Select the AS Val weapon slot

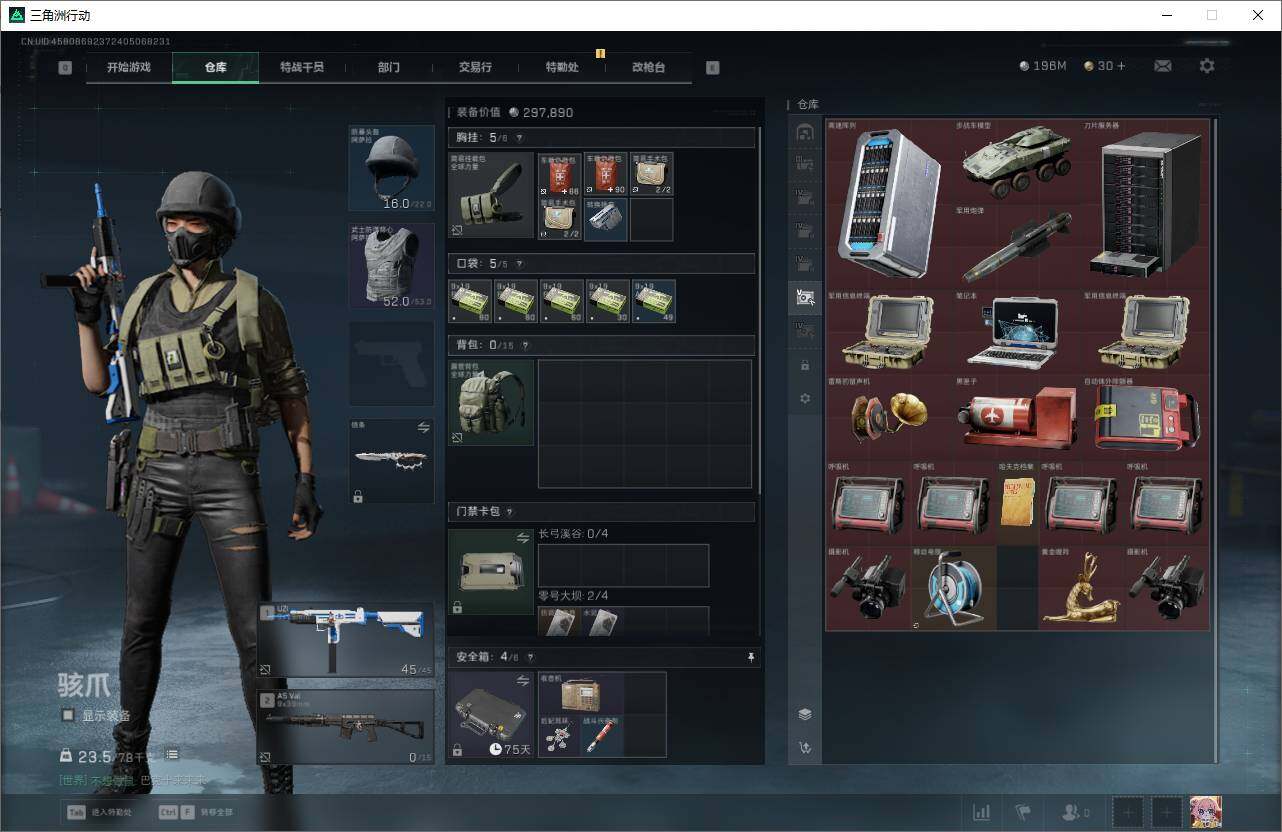point(346,727)
